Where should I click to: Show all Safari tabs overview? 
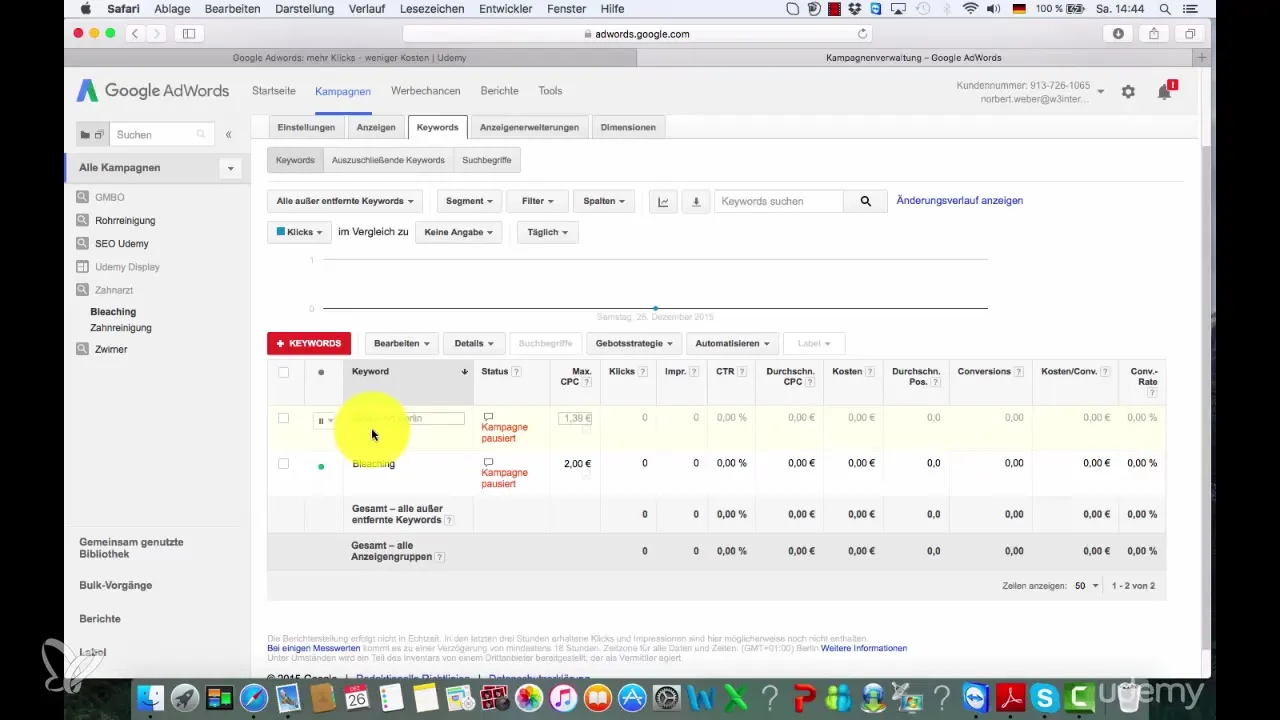coord(1190,33)
